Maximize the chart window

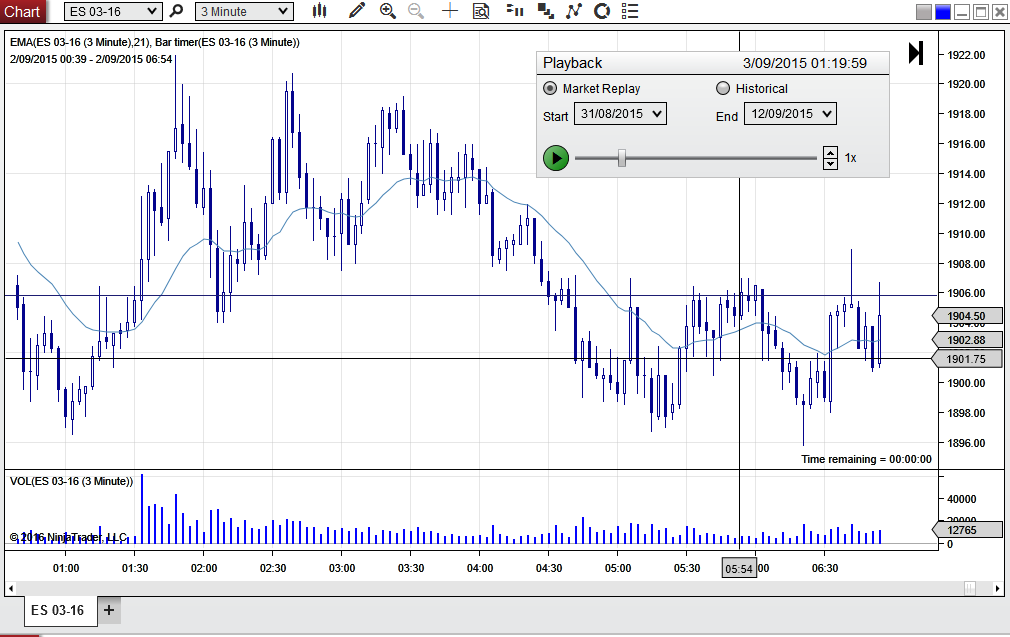point(980,12)
